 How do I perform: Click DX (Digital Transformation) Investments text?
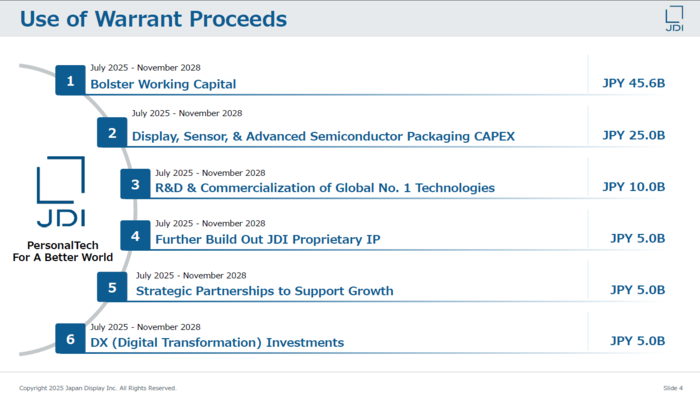[x=217, y=343]
